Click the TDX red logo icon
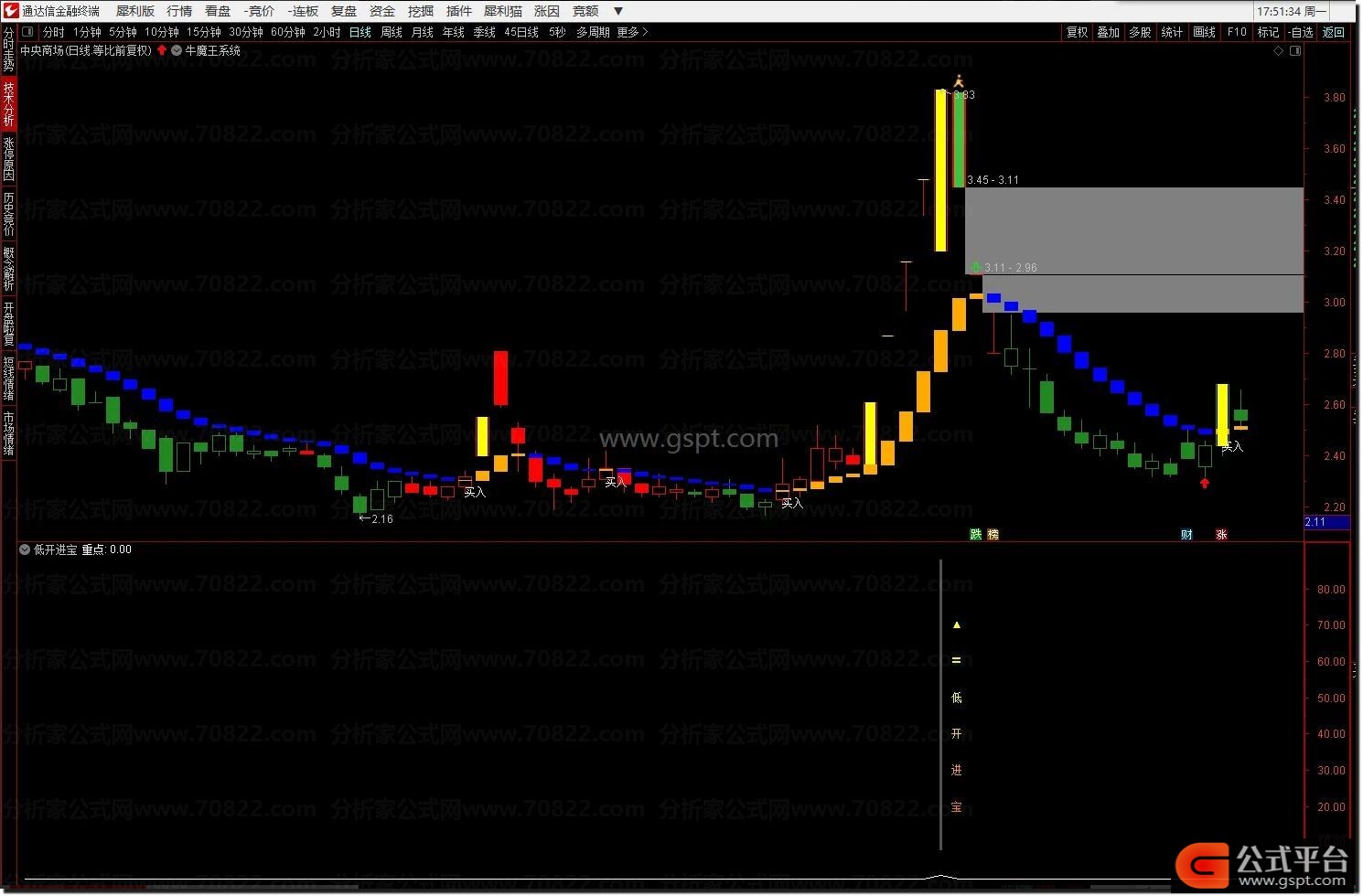Screen dimensions: 1363x896 coord(10,11)
